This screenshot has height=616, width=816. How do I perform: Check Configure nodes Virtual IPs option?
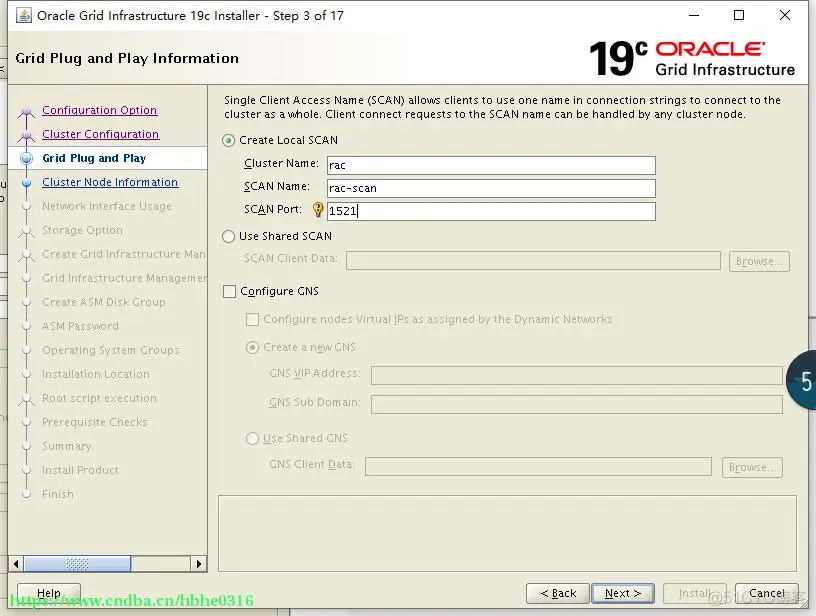[252, 319]
